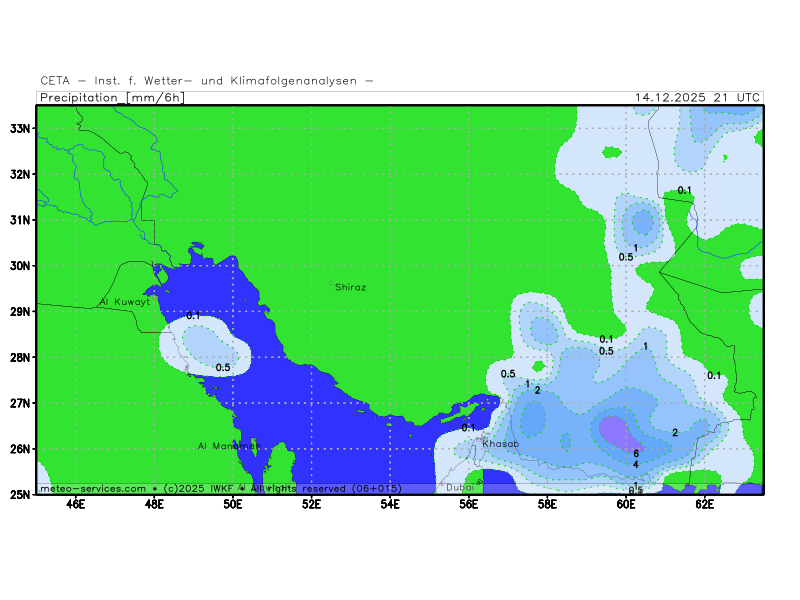Viewport: 800px width, 600px height.
Task: Click the Shiraz city label
Action: pyautogui.click(x=350, y=287)
